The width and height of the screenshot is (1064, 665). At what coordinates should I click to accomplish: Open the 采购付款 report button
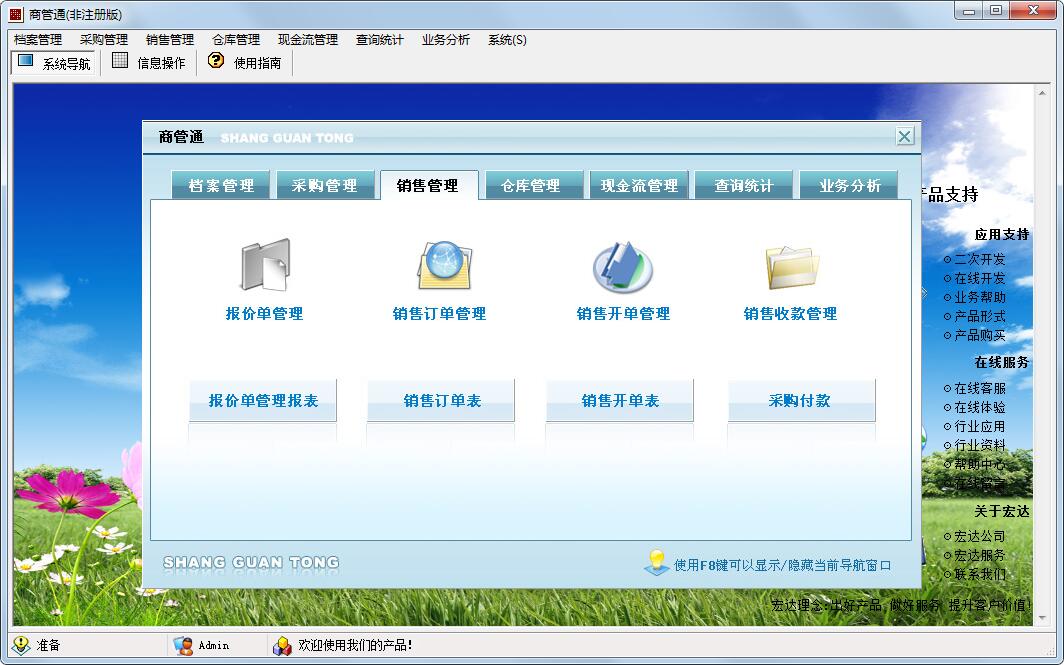800,400
